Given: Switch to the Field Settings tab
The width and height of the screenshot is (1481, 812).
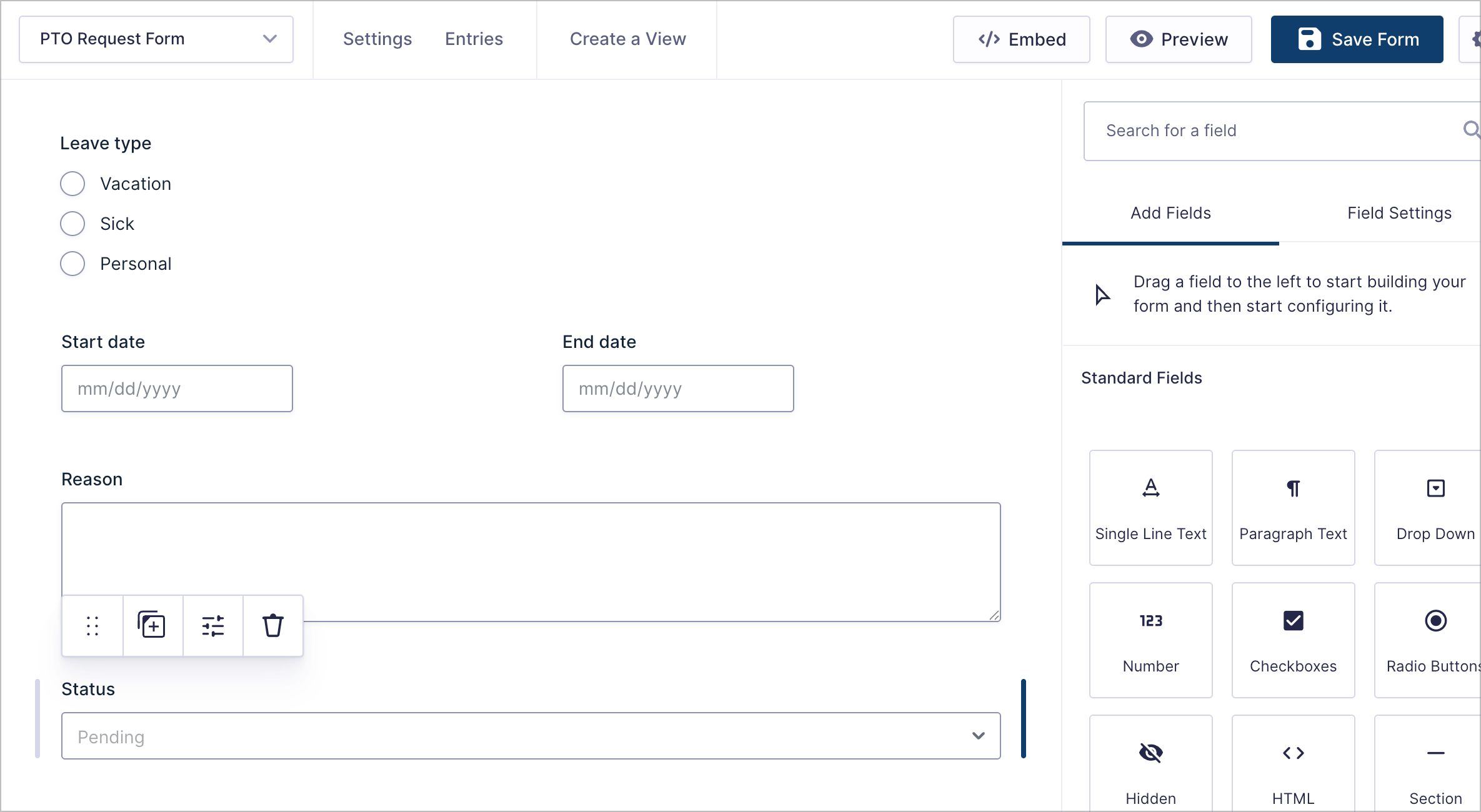Looking at the screenshot, I should (1399, 213).
